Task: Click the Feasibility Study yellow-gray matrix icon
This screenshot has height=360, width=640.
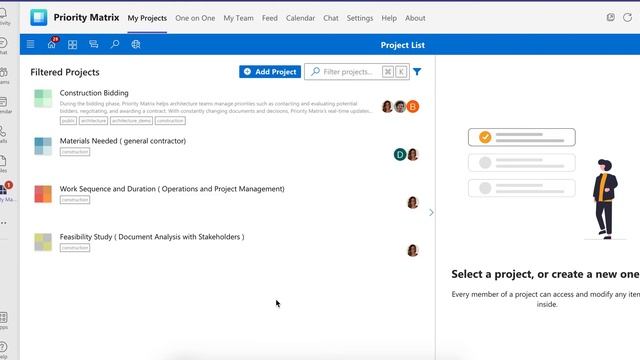Action: [x=43, y=242]
